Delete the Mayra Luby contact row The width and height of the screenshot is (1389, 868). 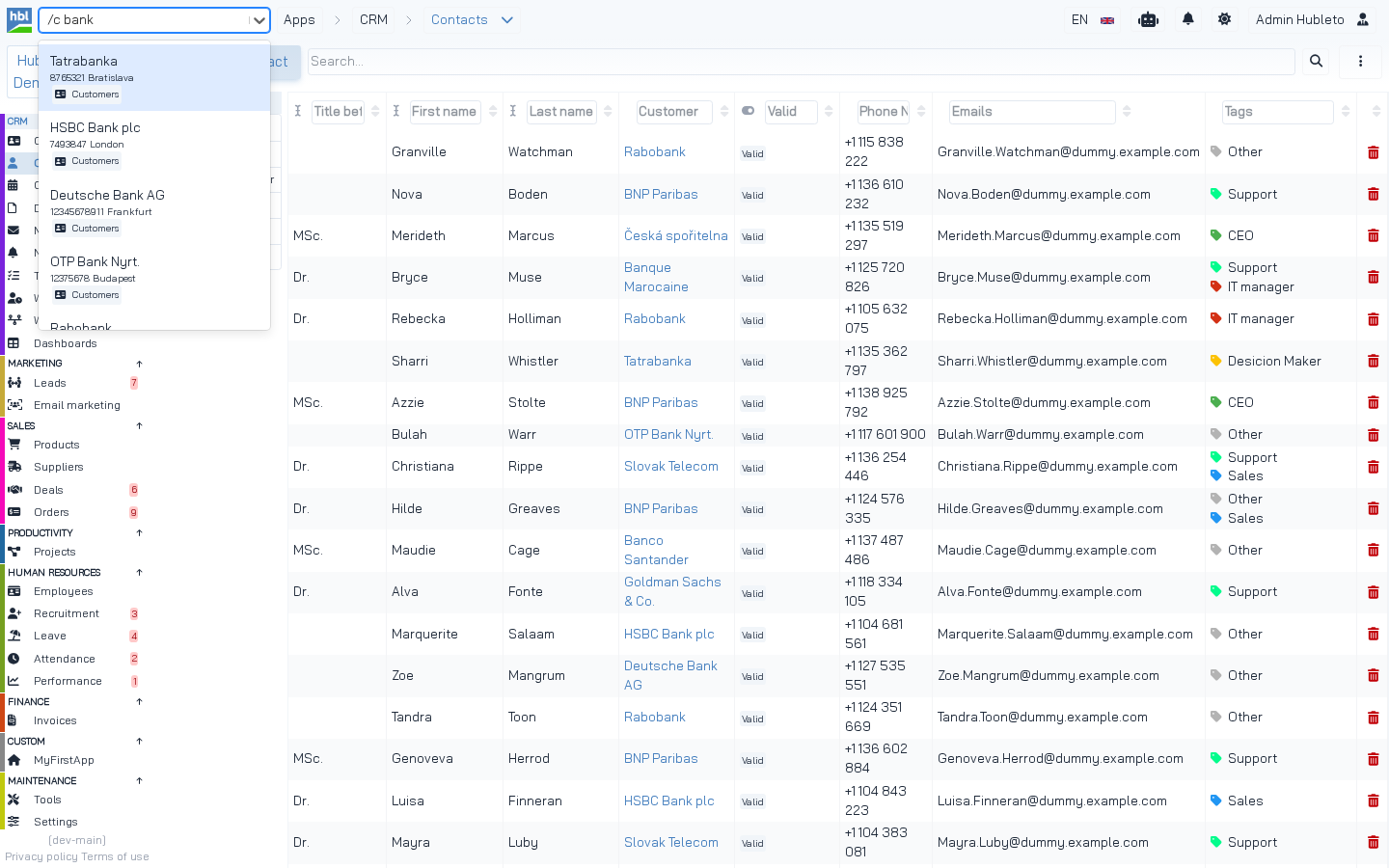1374,842
